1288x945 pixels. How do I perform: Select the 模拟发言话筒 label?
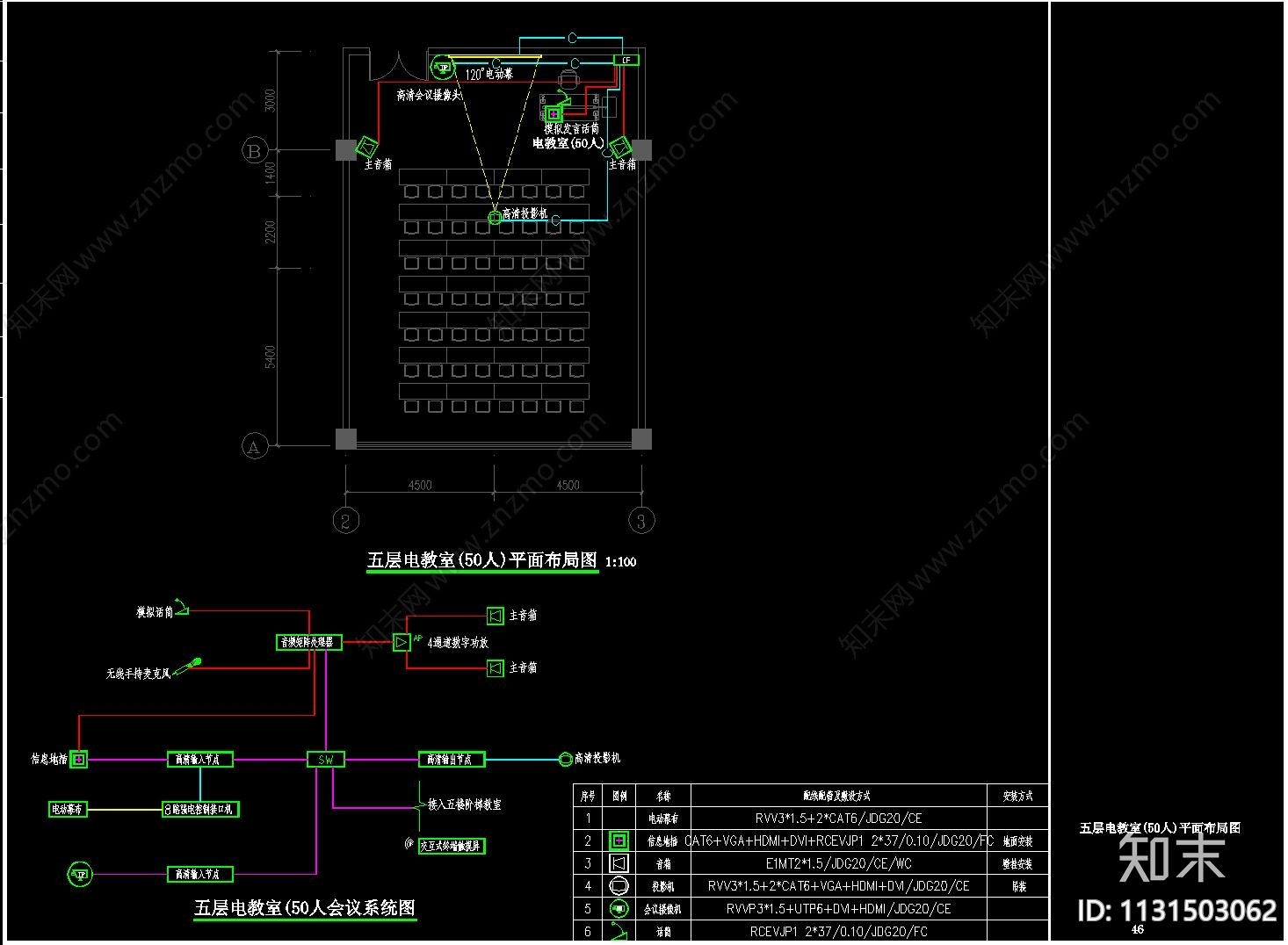(x=571, y=128)
